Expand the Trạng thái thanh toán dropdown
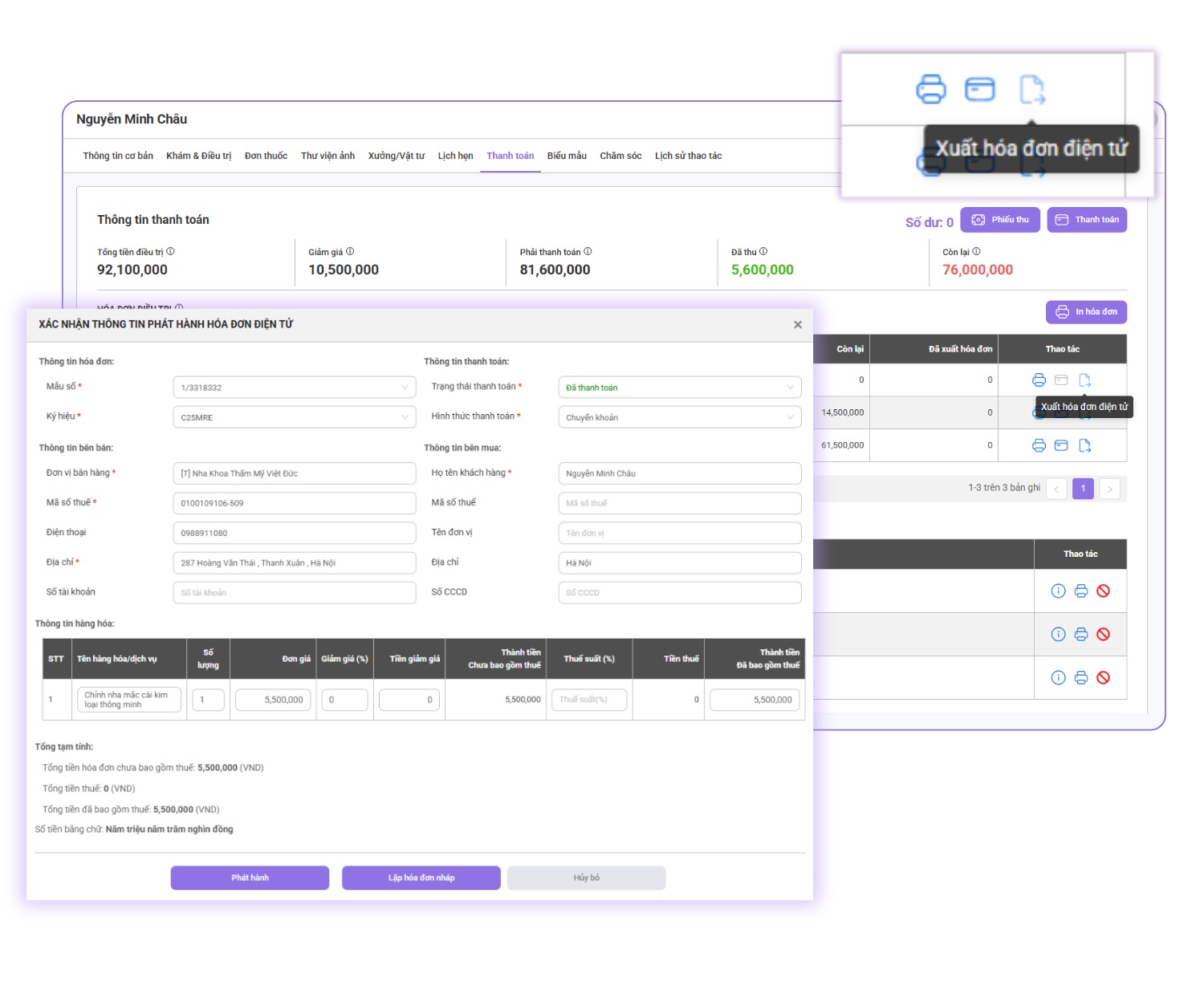Viewport: 1204px width, 1003px height. pos(679,388)
